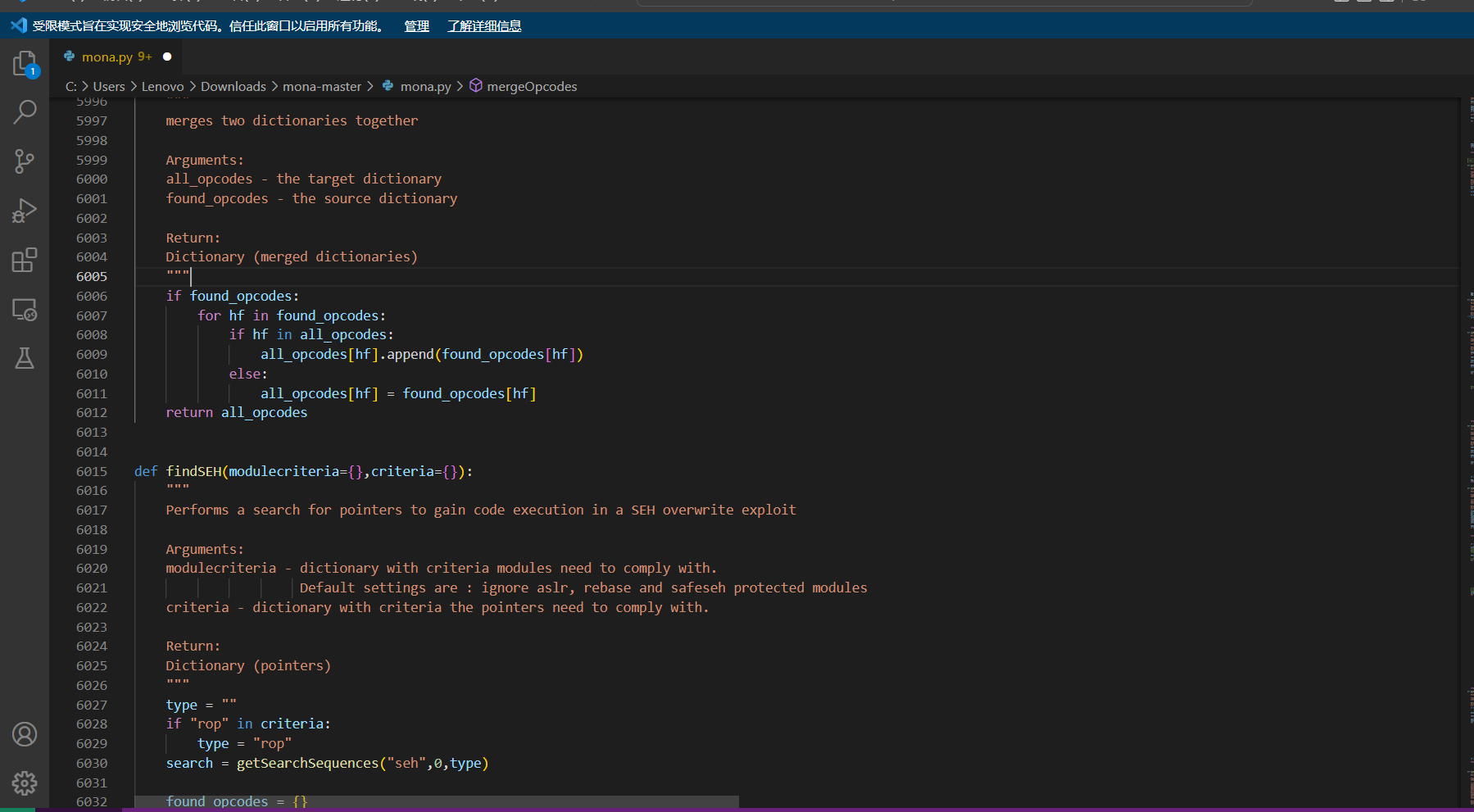Click the '9+' problems badge on mona.py tab
Screen dimensions: 1474x812
pos(145,57)
